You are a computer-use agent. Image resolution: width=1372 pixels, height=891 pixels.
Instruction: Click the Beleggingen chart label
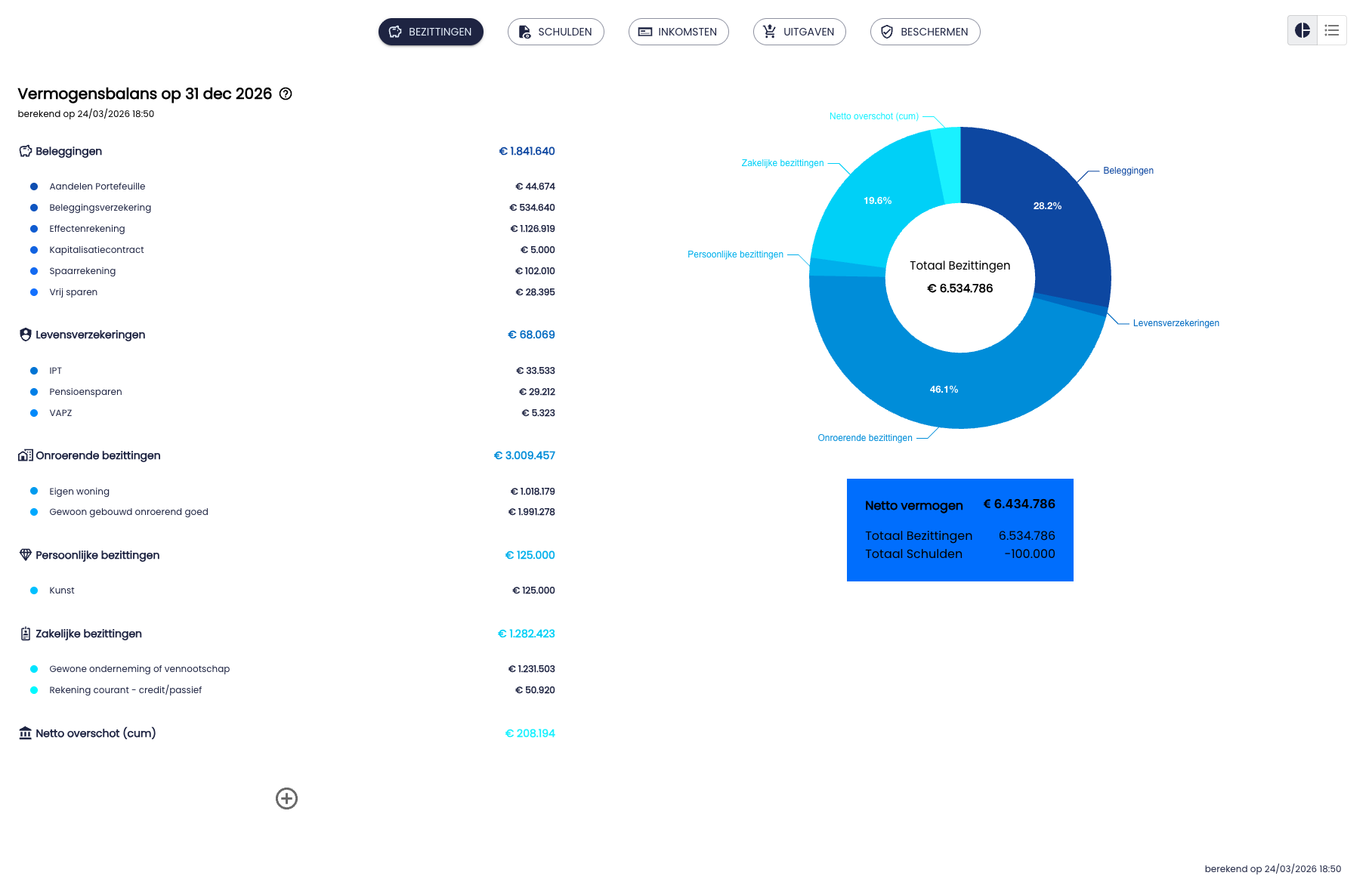click(x=1128, y=171)
